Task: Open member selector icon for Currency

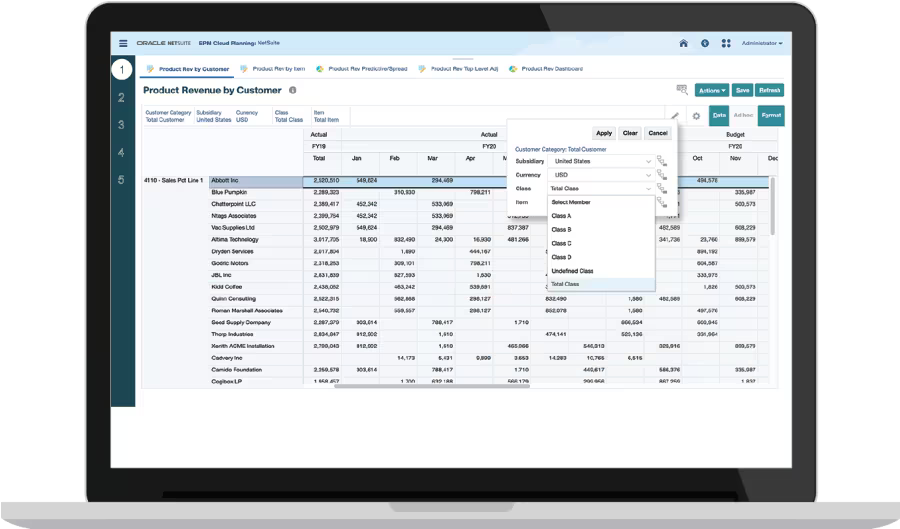Action: 661,174
